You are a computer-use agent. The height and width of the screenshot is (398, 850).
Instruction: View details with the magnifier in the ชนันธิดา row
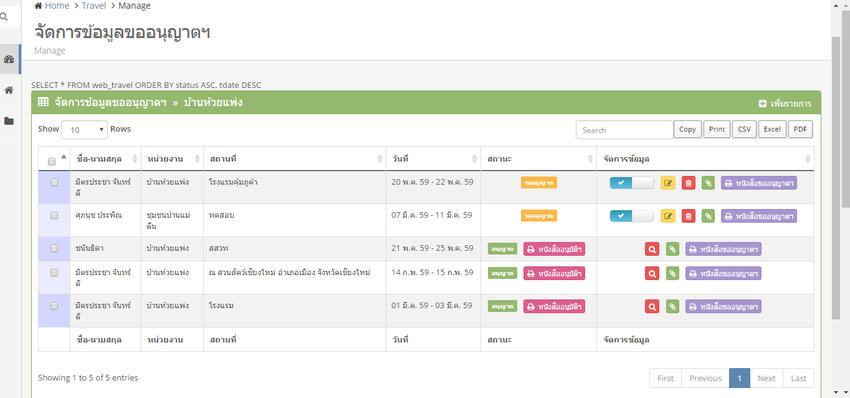point(652,249)
